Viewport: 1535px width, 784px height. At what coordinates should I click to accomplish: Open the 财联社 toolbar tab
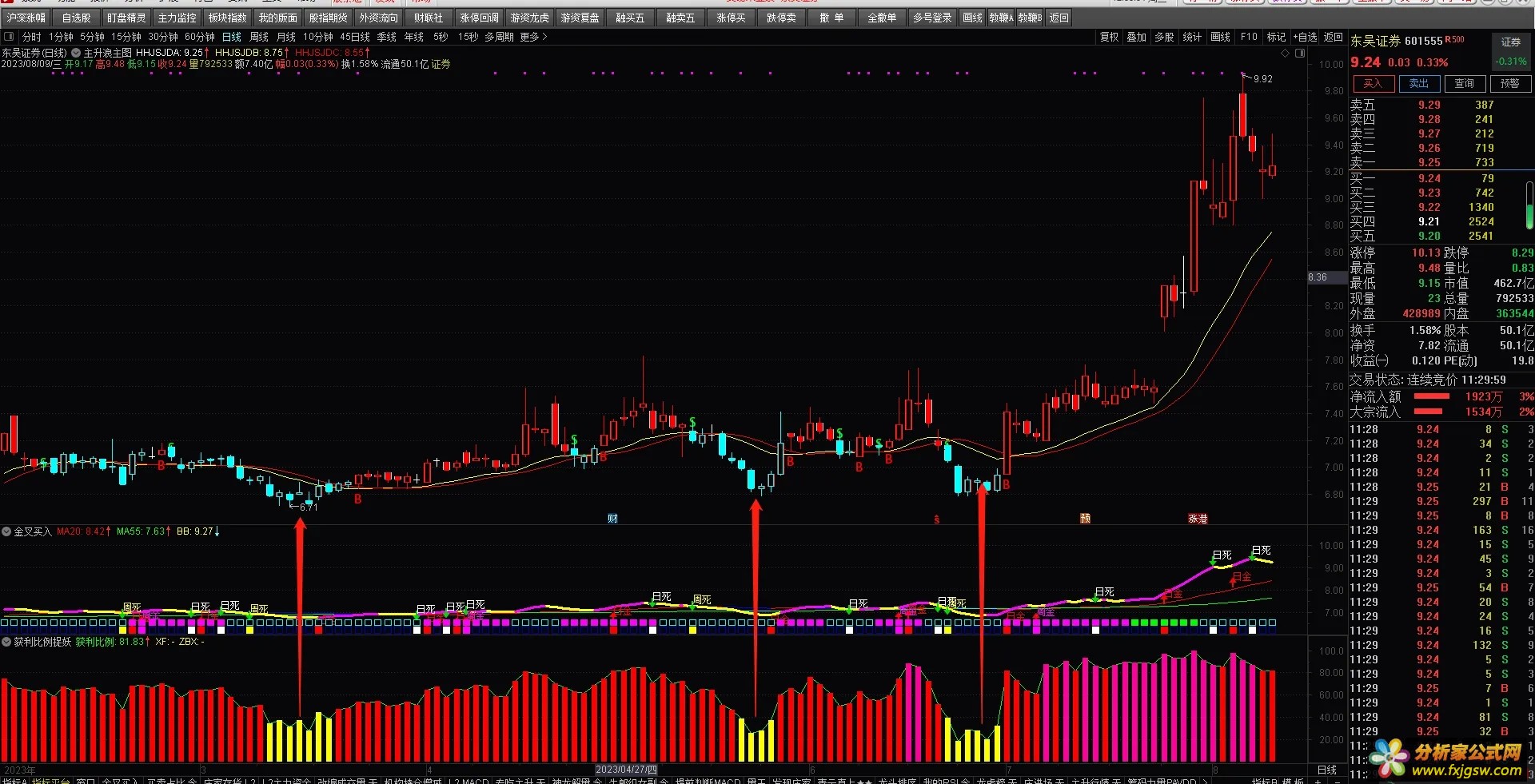(429, 18)
